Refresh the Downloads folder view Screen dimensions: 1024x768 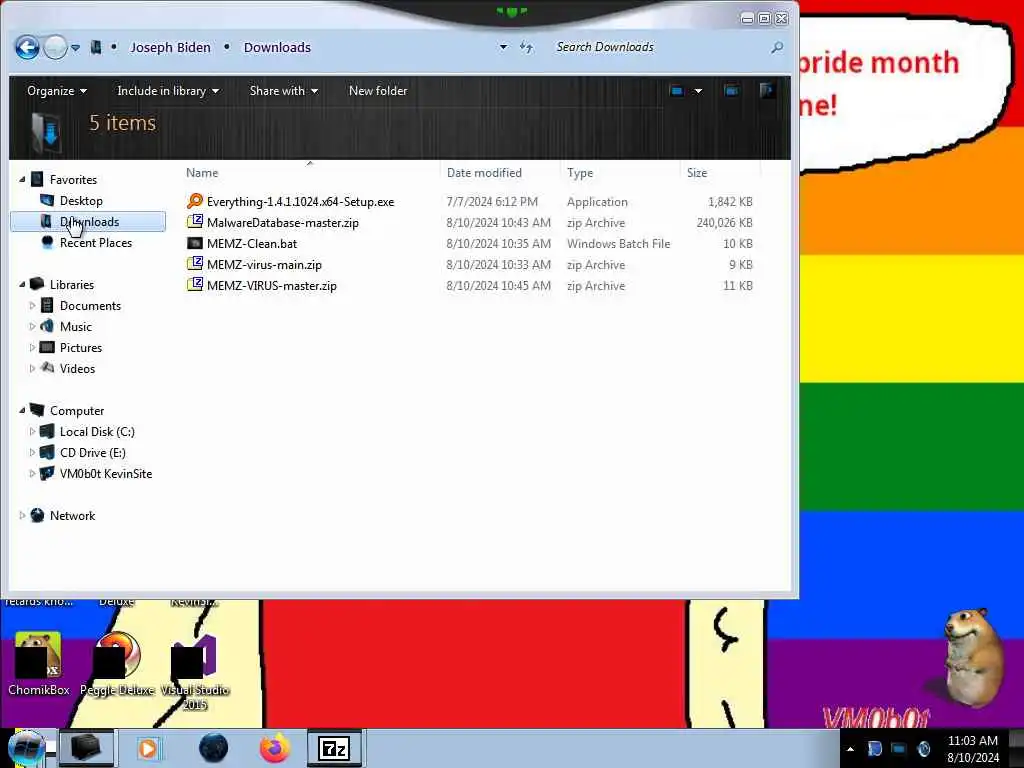pyautogui.click(x=526, y=47)
